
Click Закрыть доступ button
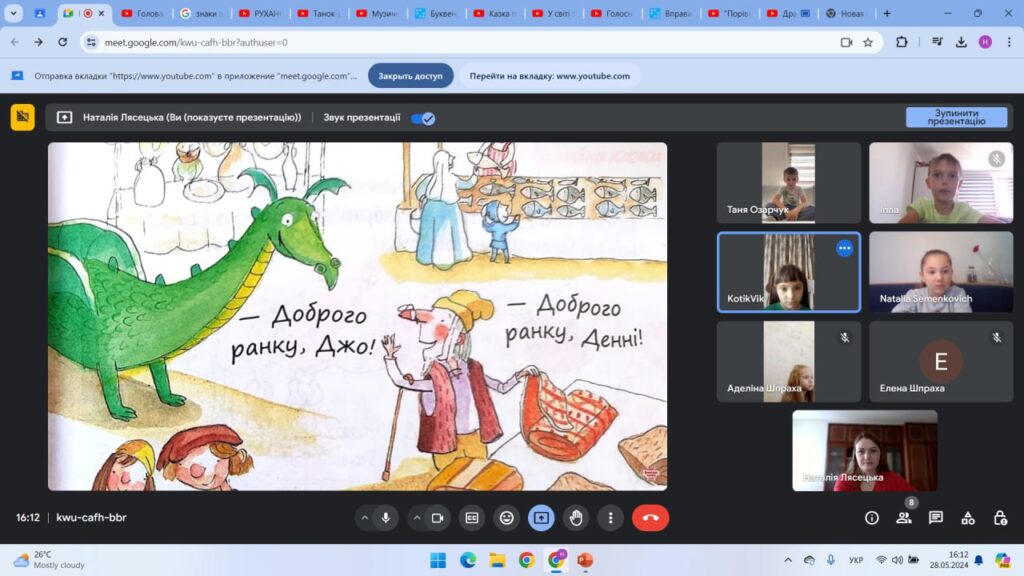[410, 76]
